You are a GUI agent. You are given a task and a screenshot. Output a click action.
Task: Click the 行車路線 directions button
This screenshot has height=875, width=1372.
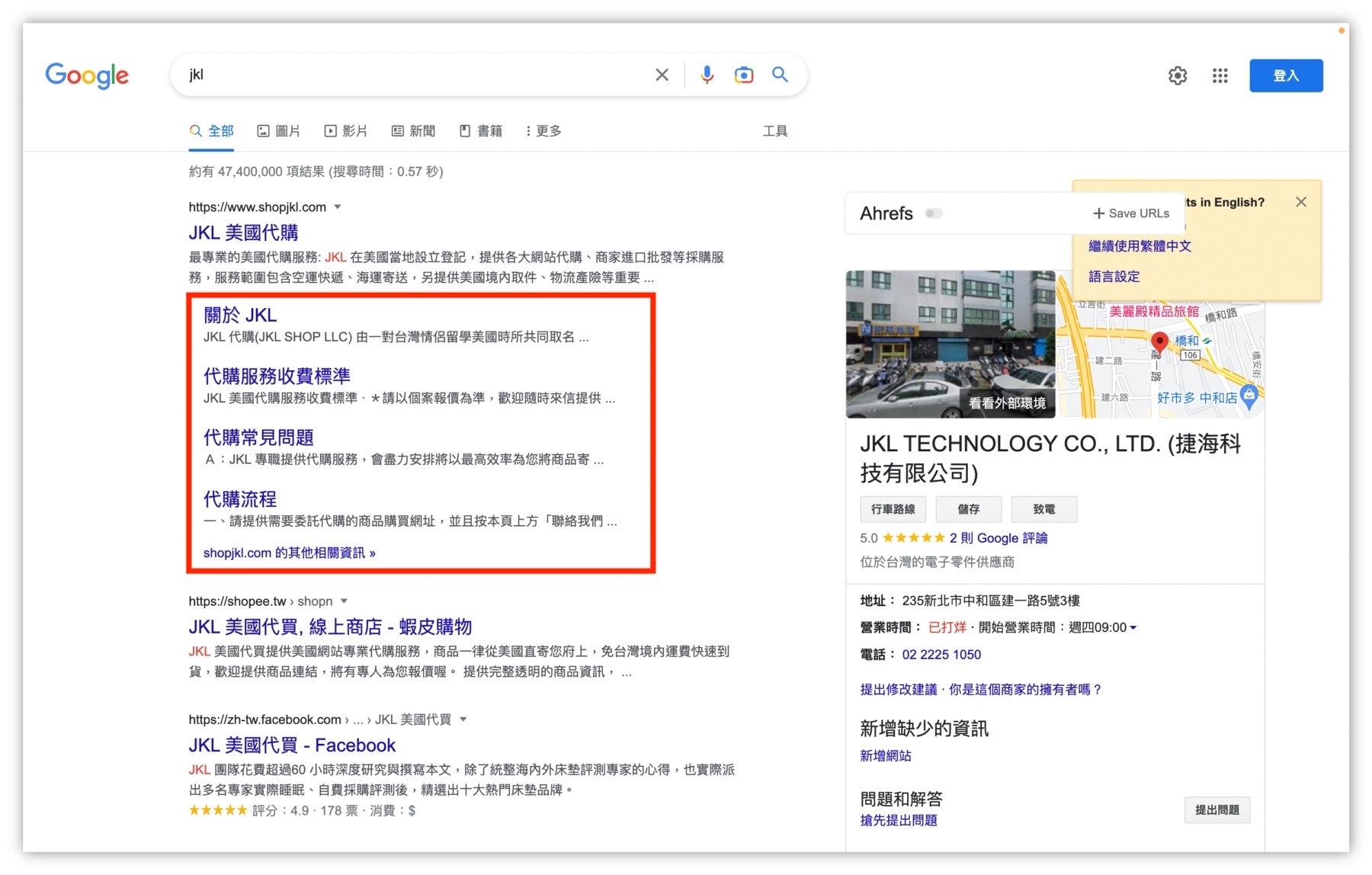coord(893,509)
